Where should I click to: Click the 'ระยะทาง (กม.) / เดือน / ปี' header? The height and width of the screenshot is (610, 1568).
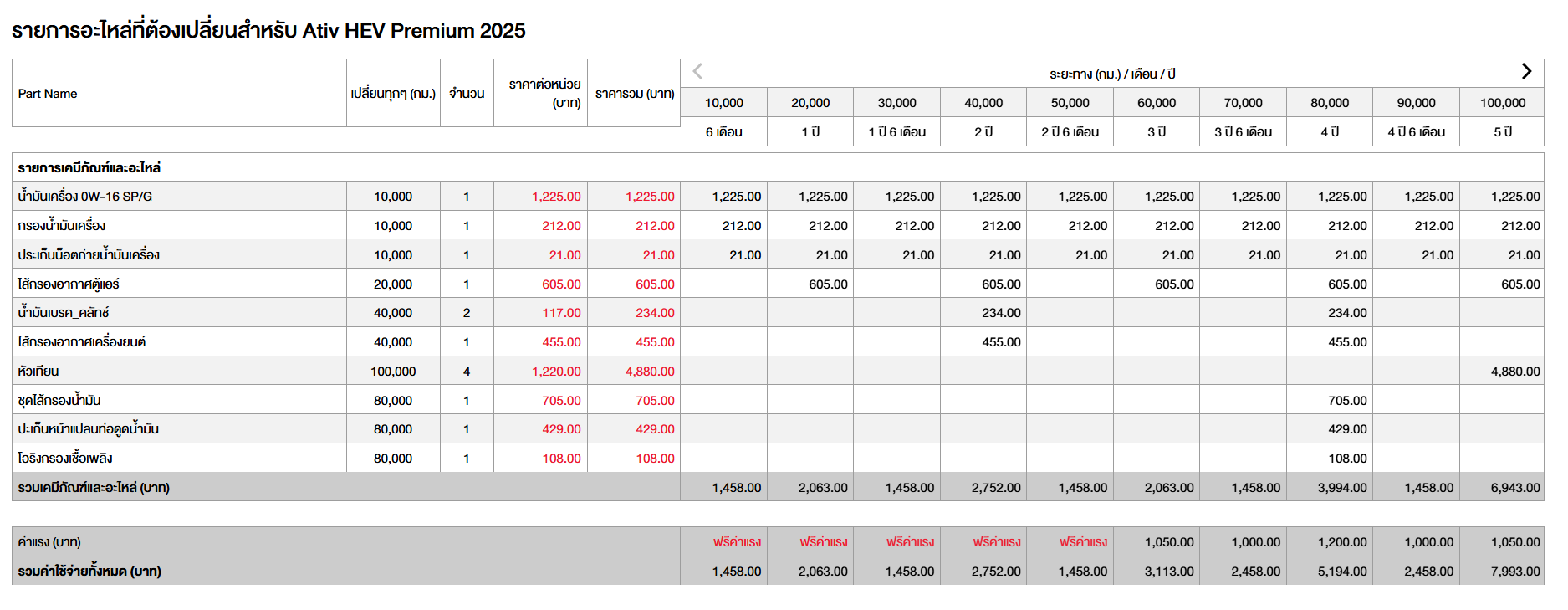(x=1112, y=74)
